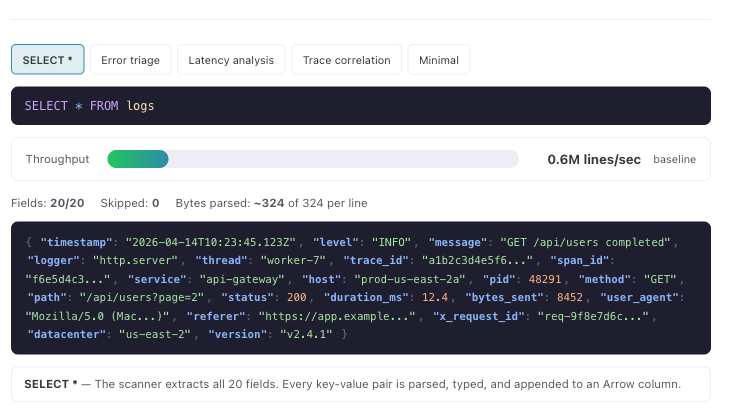Click the Throughput label
This screenshot has height=418, width=729.
57,159
